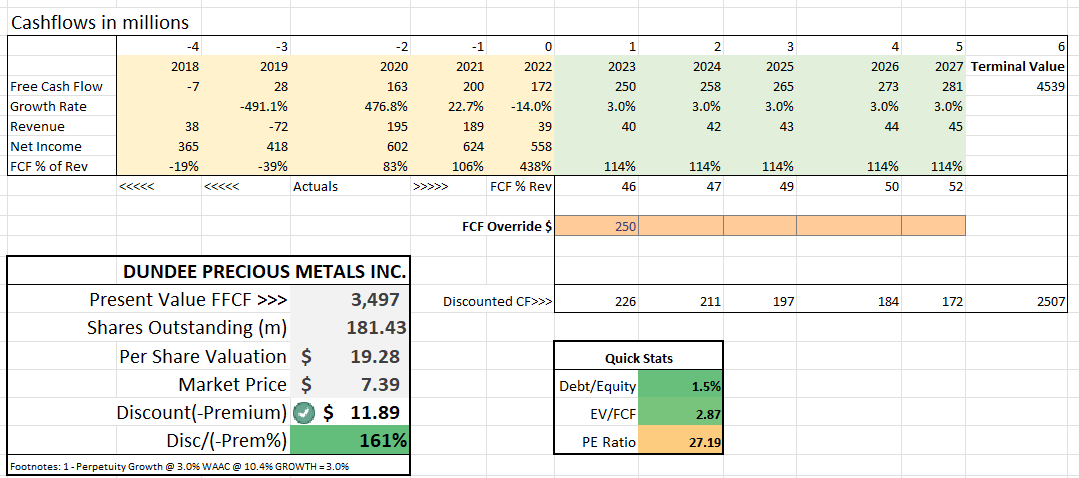Select 2019 Revenue value -72
Viewport: 1079px width, 478px height.
(246, 127)
